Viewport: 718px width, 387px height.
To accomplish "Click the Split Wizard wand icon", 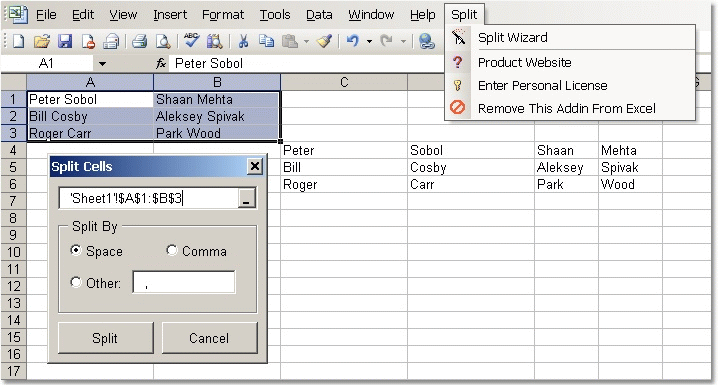I will (x=458, y=38).
